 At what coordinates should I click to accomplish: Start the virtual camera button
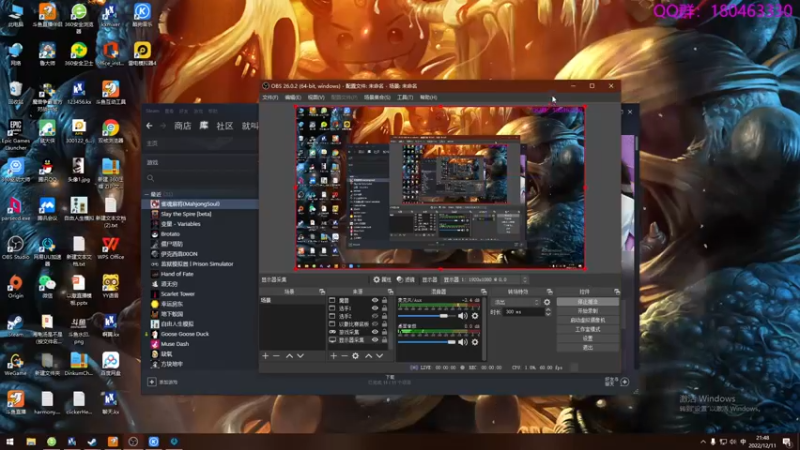[x=588, y=320]
